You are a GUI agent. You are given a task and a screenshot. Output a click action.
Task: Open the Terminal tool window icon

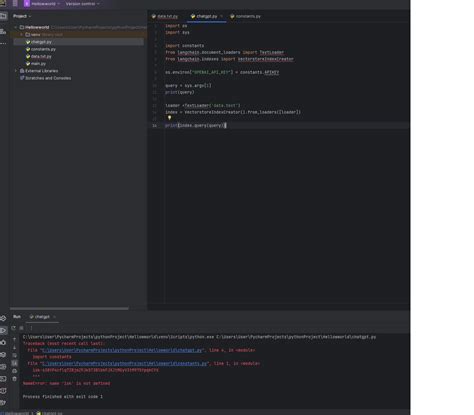pyautogui.click(x=3, y=379)
